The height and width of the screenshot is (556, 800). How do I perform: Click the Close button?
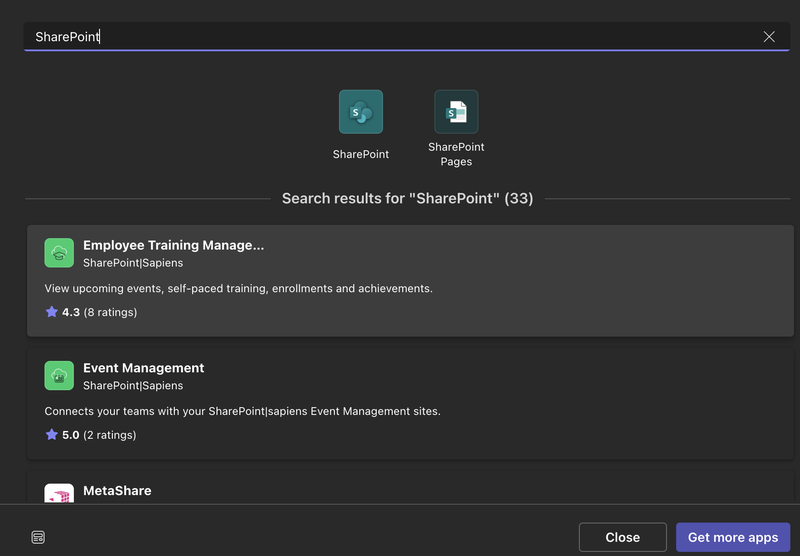(x=622, y=537)
